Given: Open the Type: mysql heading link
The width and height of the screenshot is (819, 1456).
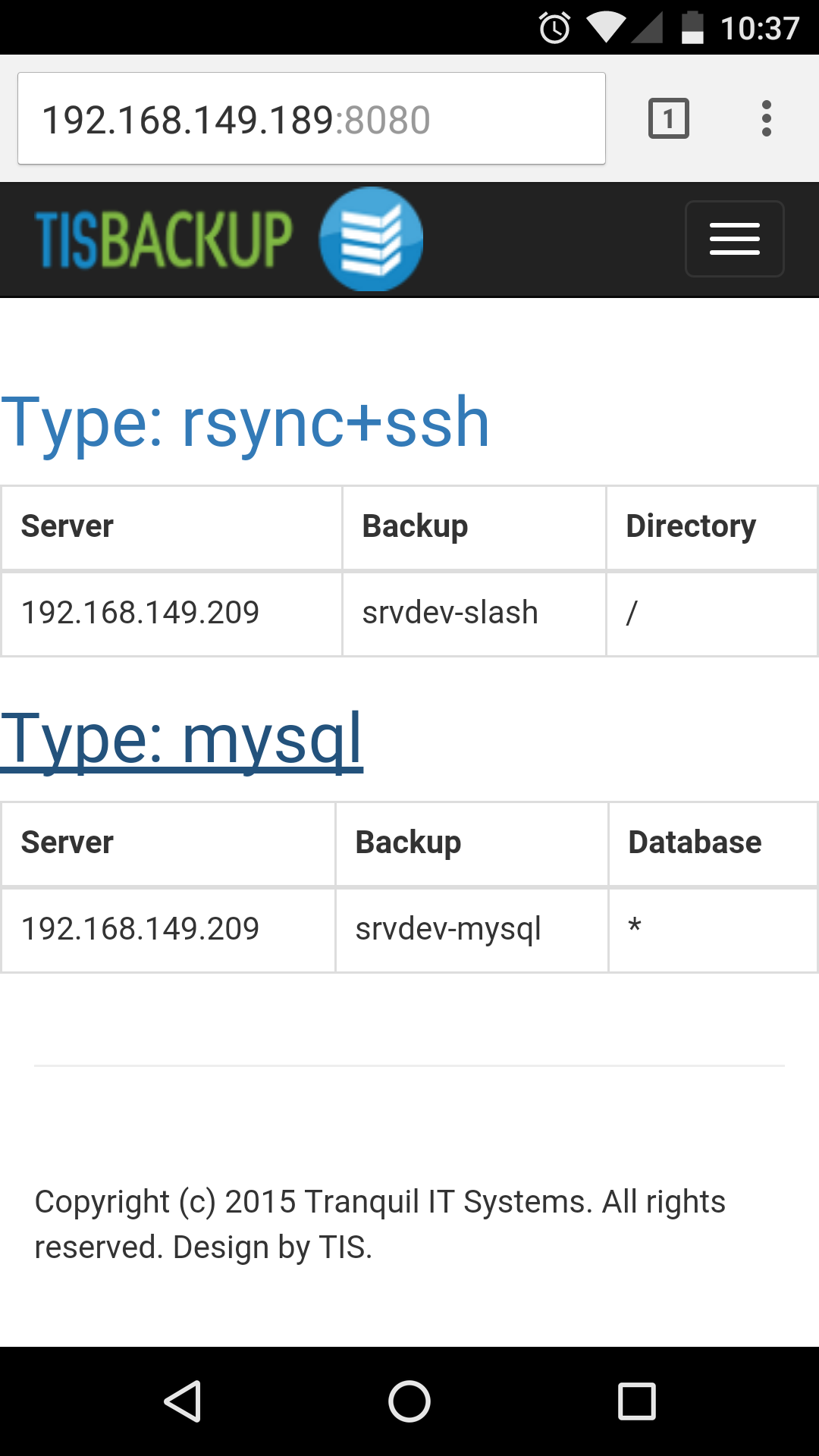Looking at the screenshot, I should pyautogui.click(x=182, y=739).
